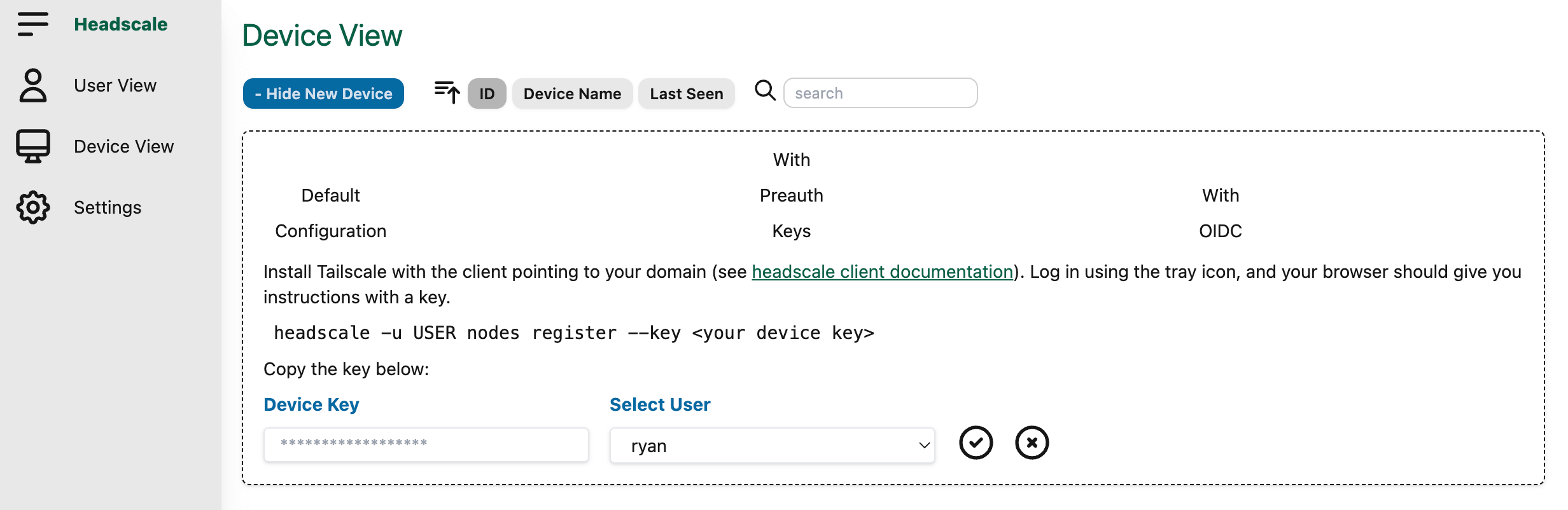
Task: Collapse the sidebar hamburger menu icon
Action: click(32, 24)
